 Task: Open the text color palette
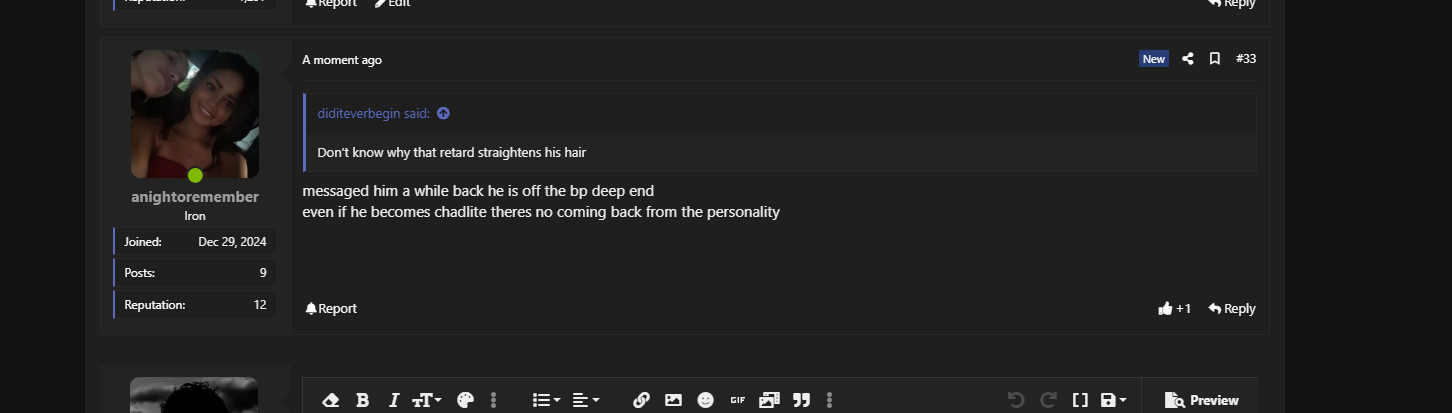click(465, 400)
